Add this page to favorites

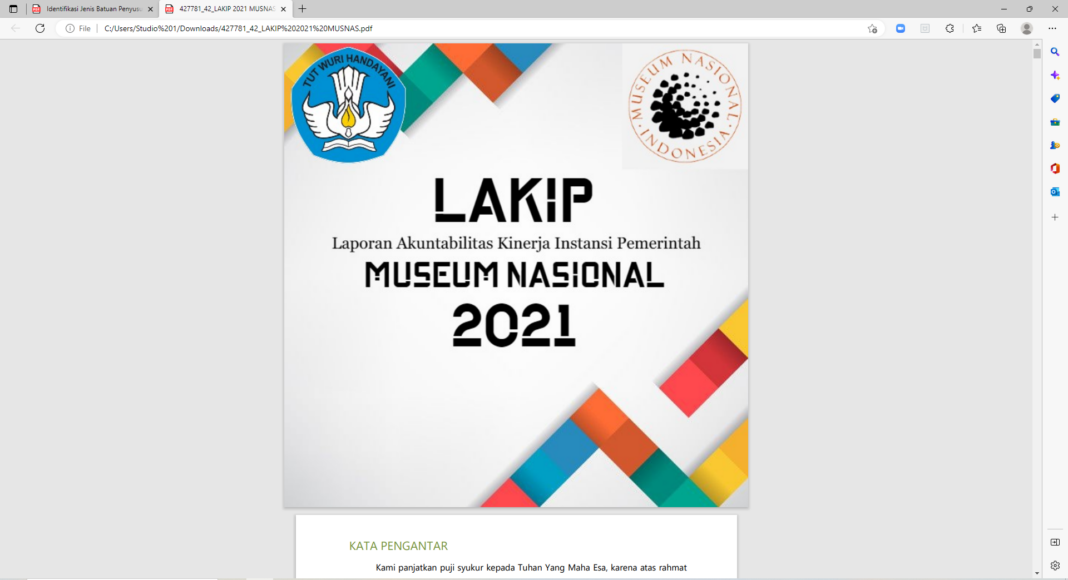coord(873,29)
